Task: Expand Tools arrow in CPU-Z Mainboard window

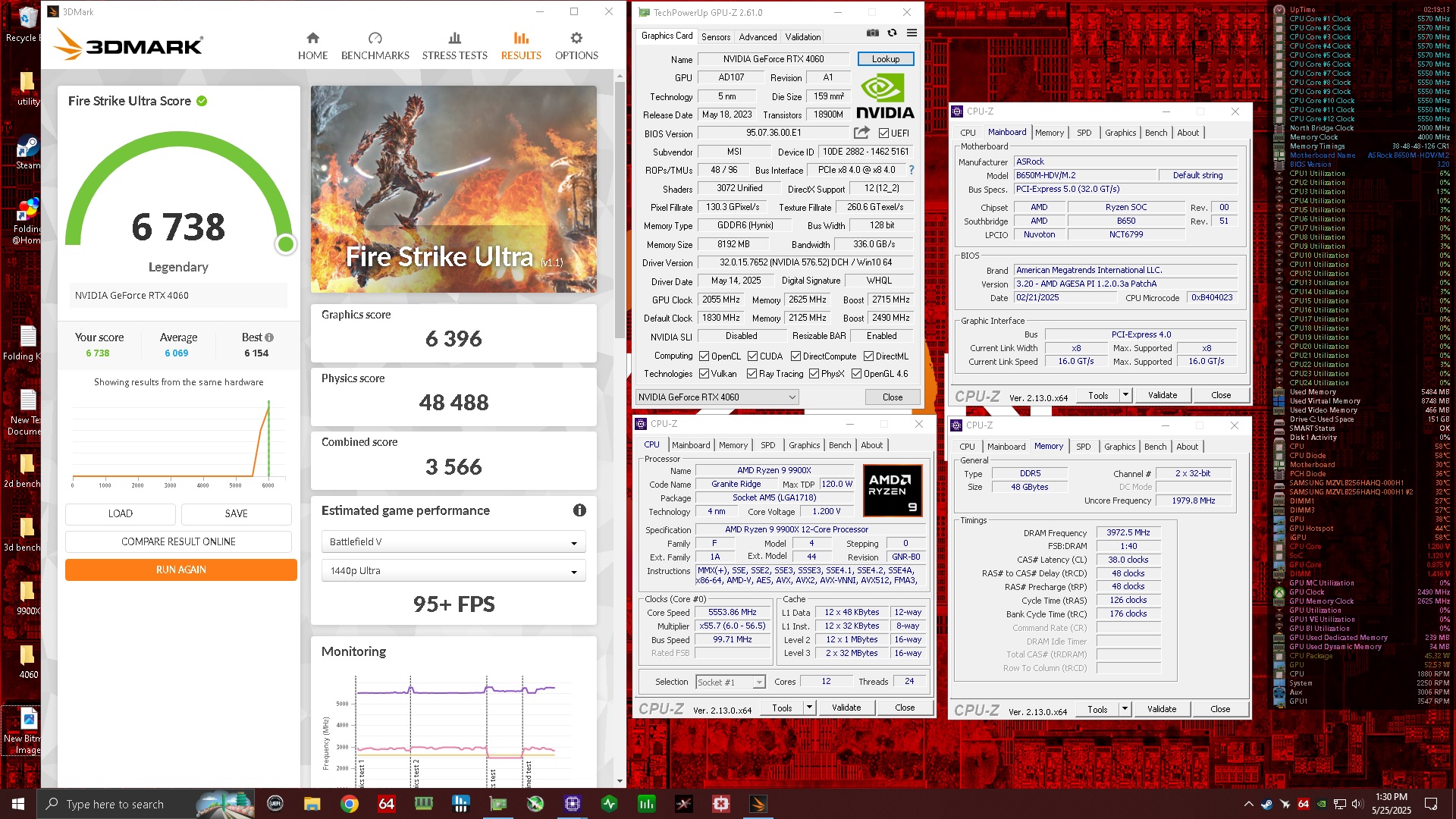Action: (1125, 395)
